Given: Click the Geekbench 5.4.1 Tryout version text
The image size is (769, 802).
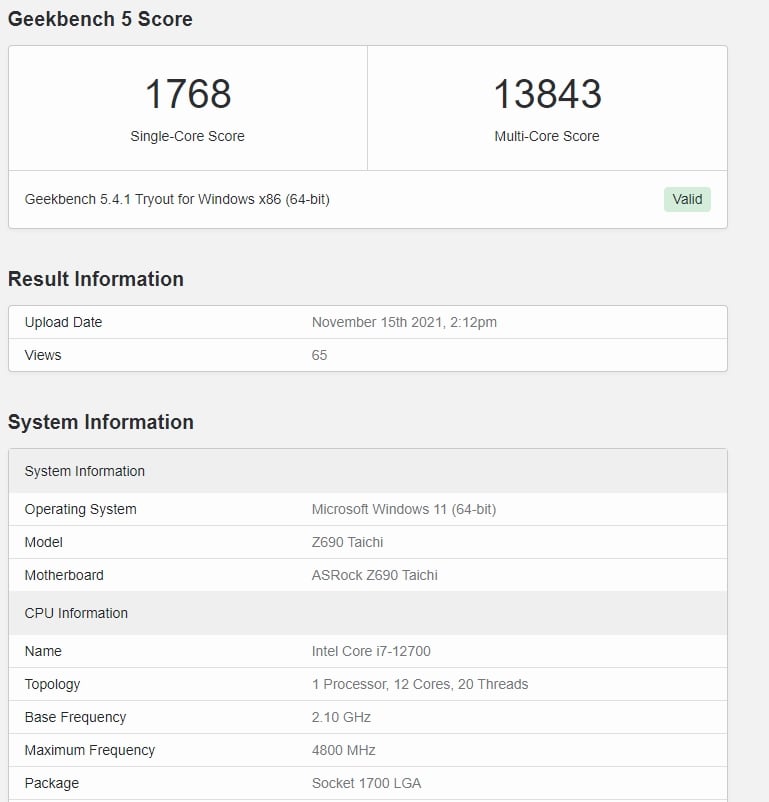Looking at the screenshot, I should (177, 199).
